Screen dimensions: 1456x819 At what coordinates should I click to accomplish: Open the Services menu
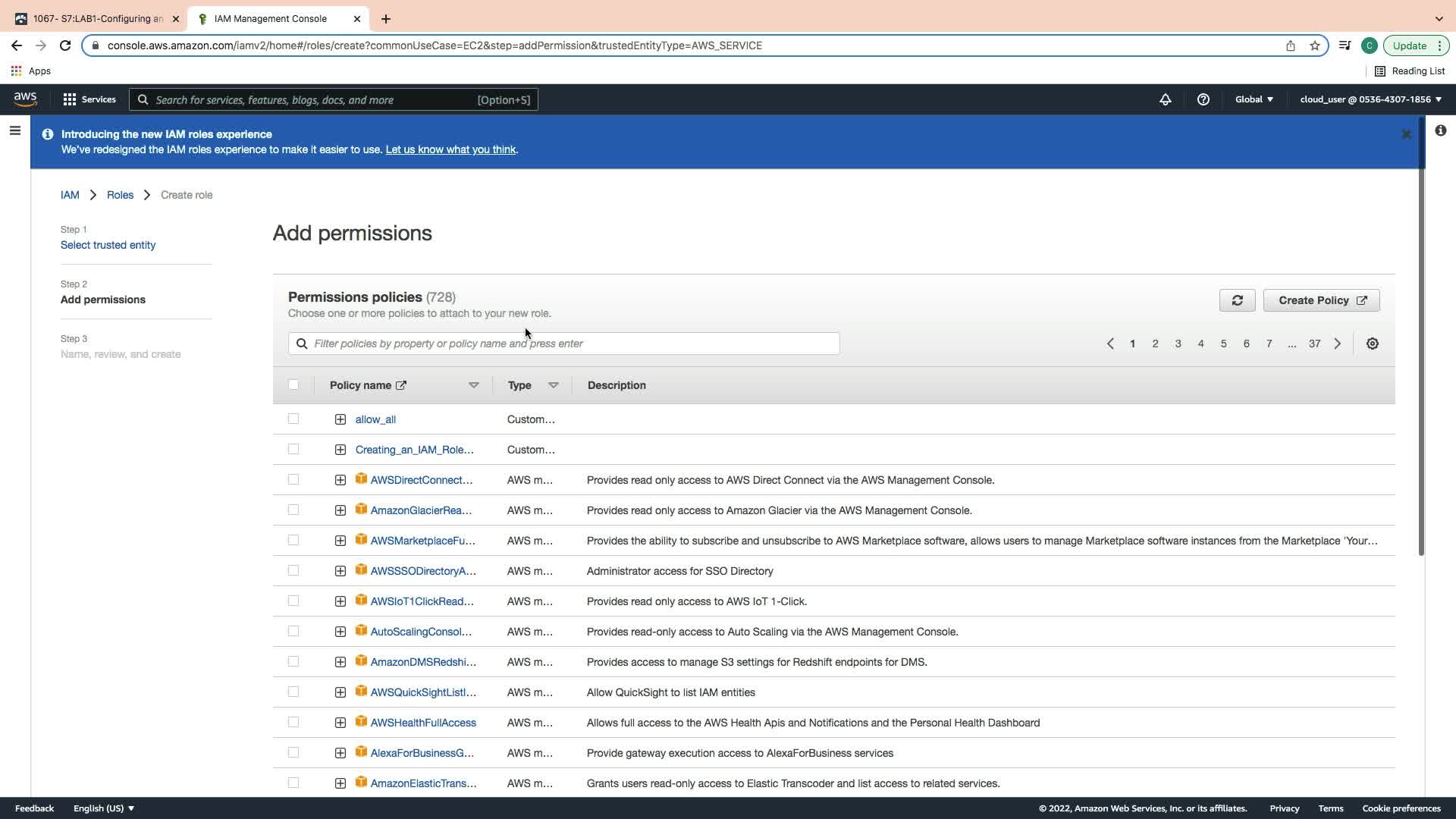coord(89,99)
